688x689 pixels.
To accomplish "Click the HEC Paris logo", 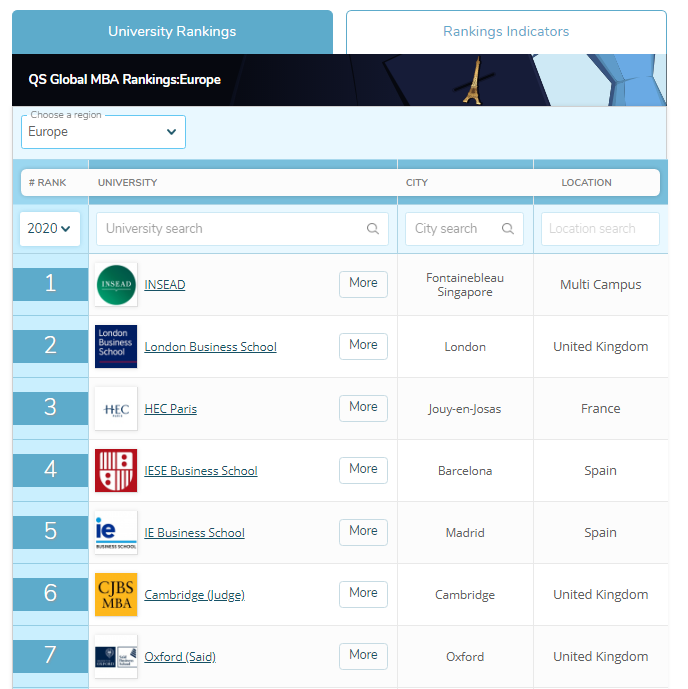I will [x=116, y=409].
